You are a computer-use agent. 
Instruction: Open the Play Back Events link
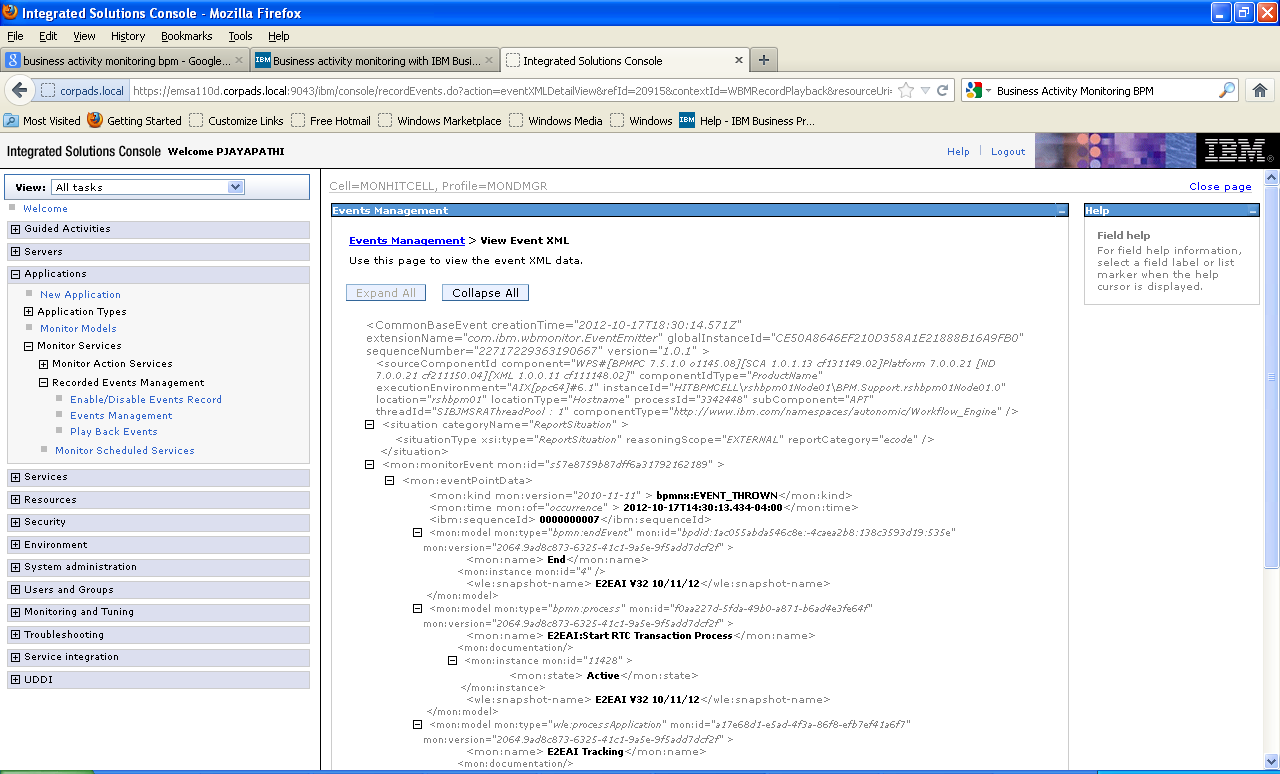click(114, 432)
